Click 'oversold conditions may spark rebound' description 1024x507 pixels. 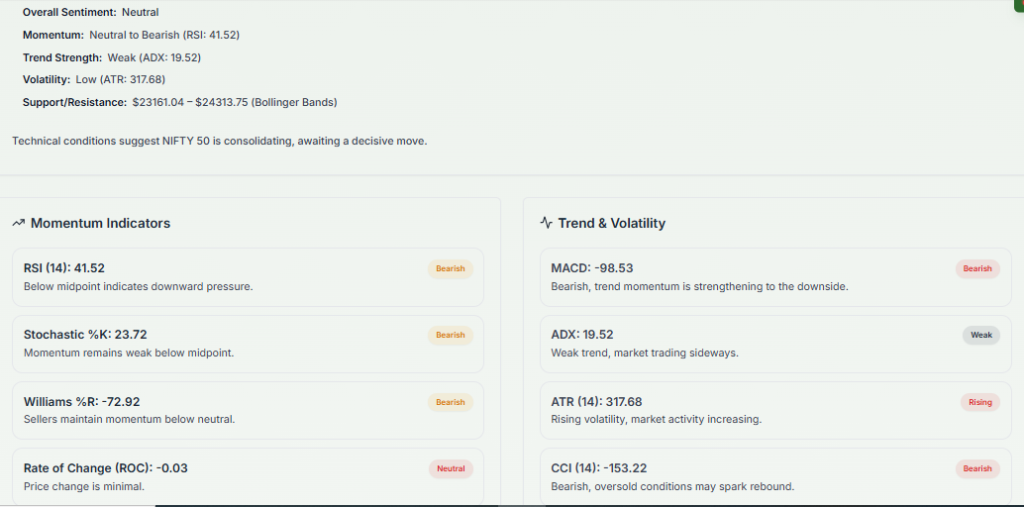pos(695,487)
